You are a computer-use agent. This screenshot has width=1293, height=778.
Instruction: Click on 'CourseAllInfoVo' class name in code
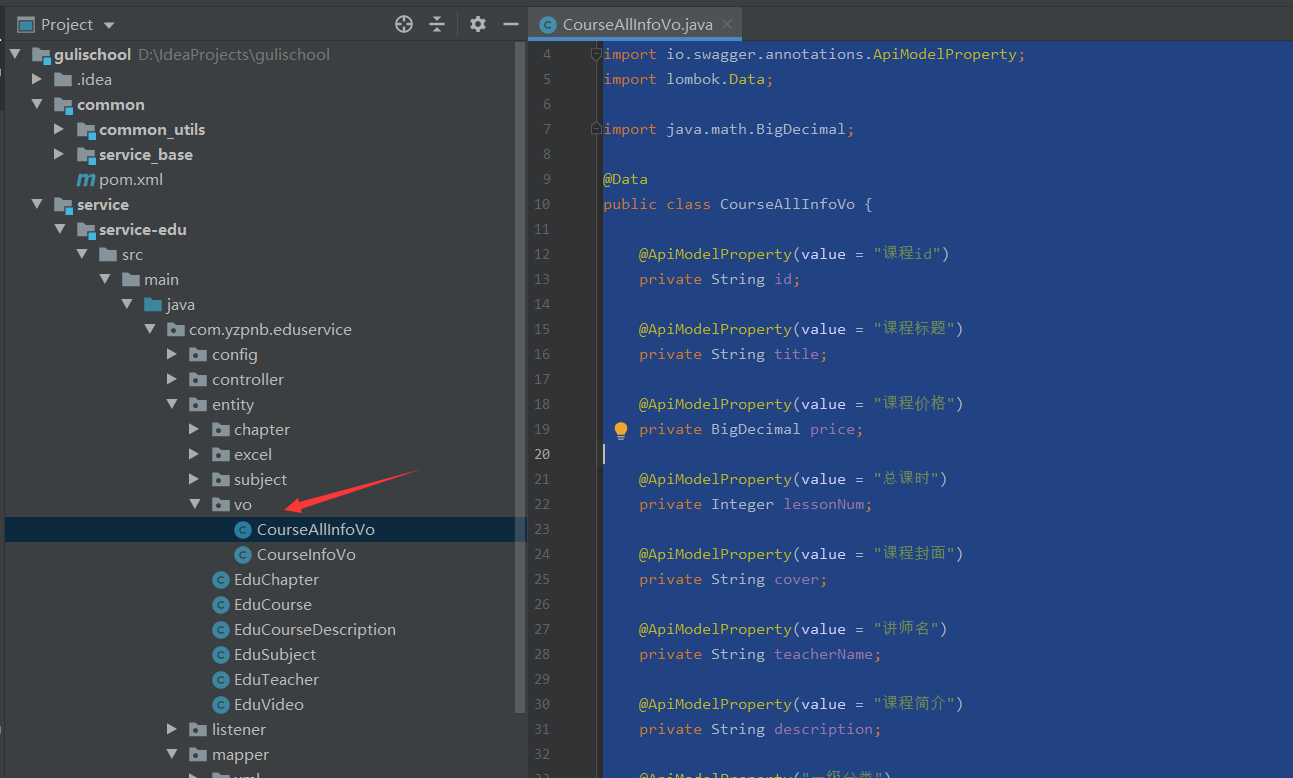click(x=787, y=204)
